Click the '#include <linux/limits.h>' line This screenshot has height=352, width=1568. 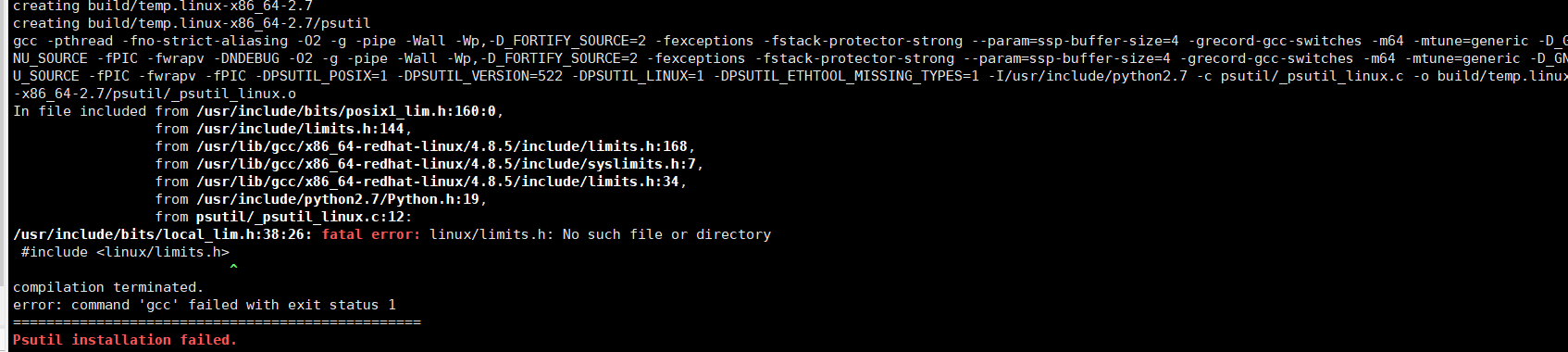125,252
